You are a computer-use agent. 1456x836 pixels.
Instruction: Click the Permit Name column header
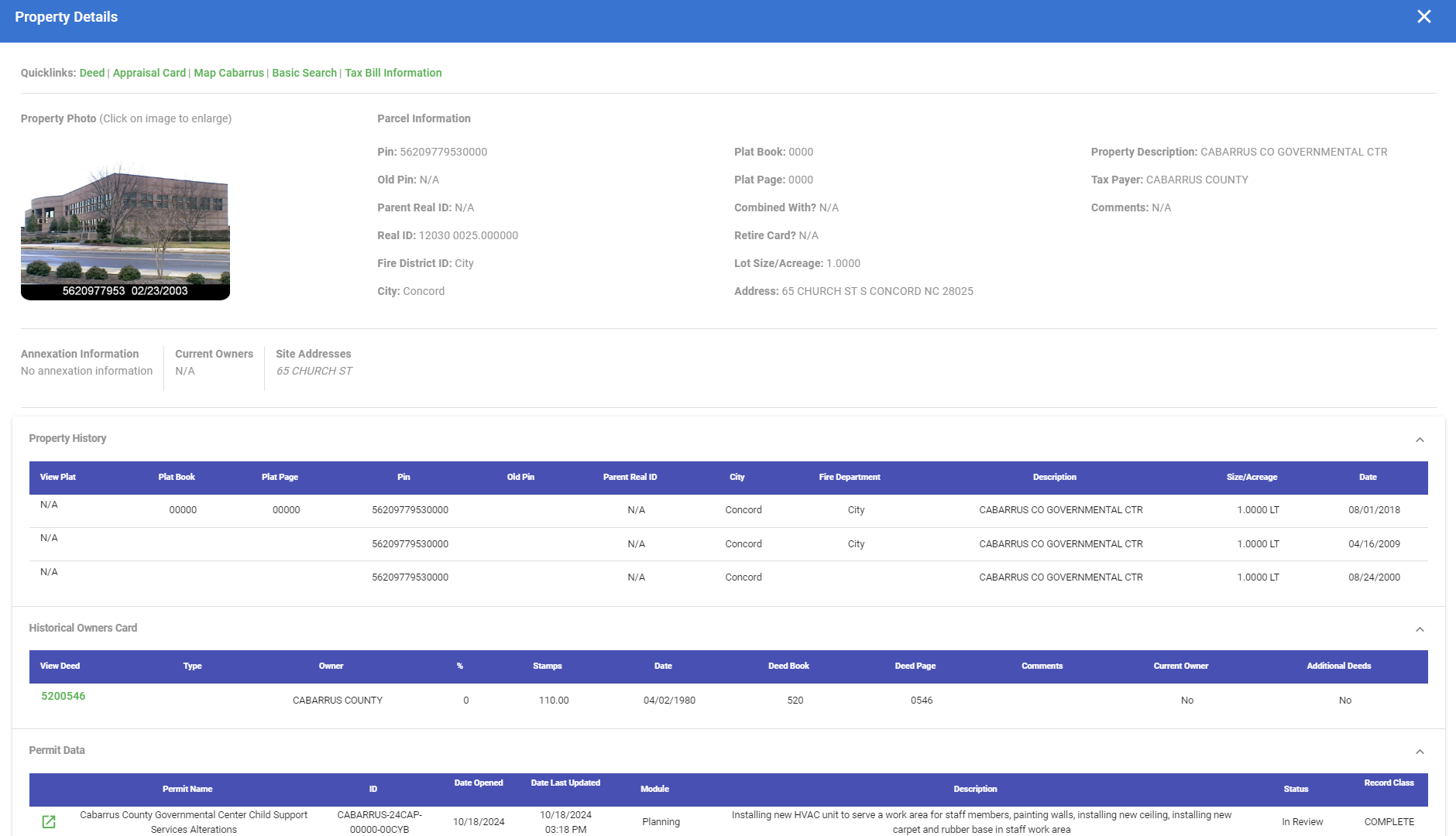187,789
